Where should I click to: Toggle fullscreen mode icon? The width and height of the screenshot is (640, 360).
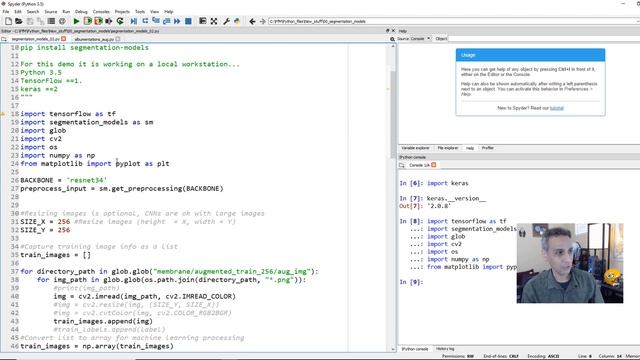[x=213, y=21]
